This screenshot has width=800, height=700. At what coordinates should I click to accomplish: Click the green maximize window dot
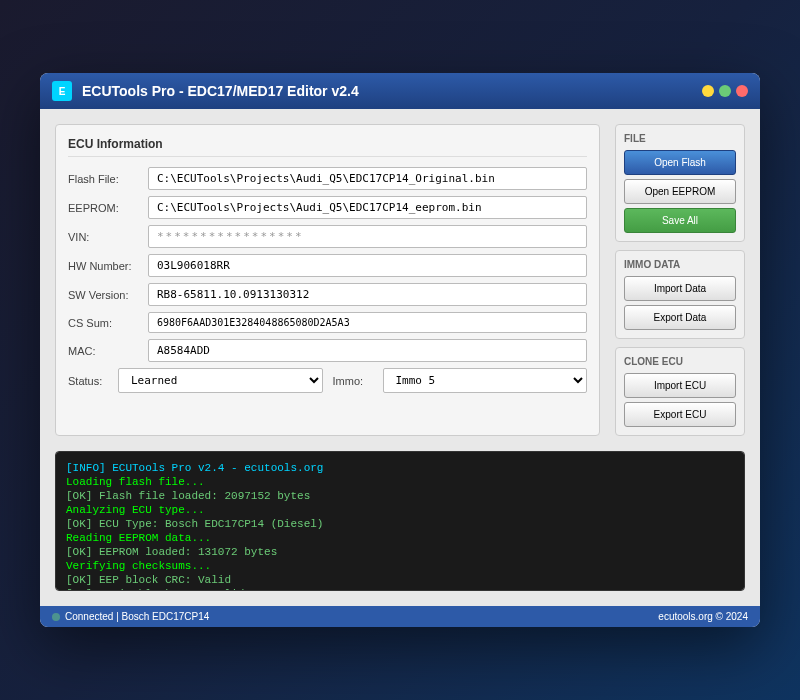pyautogui.click(x=725, y=91)
